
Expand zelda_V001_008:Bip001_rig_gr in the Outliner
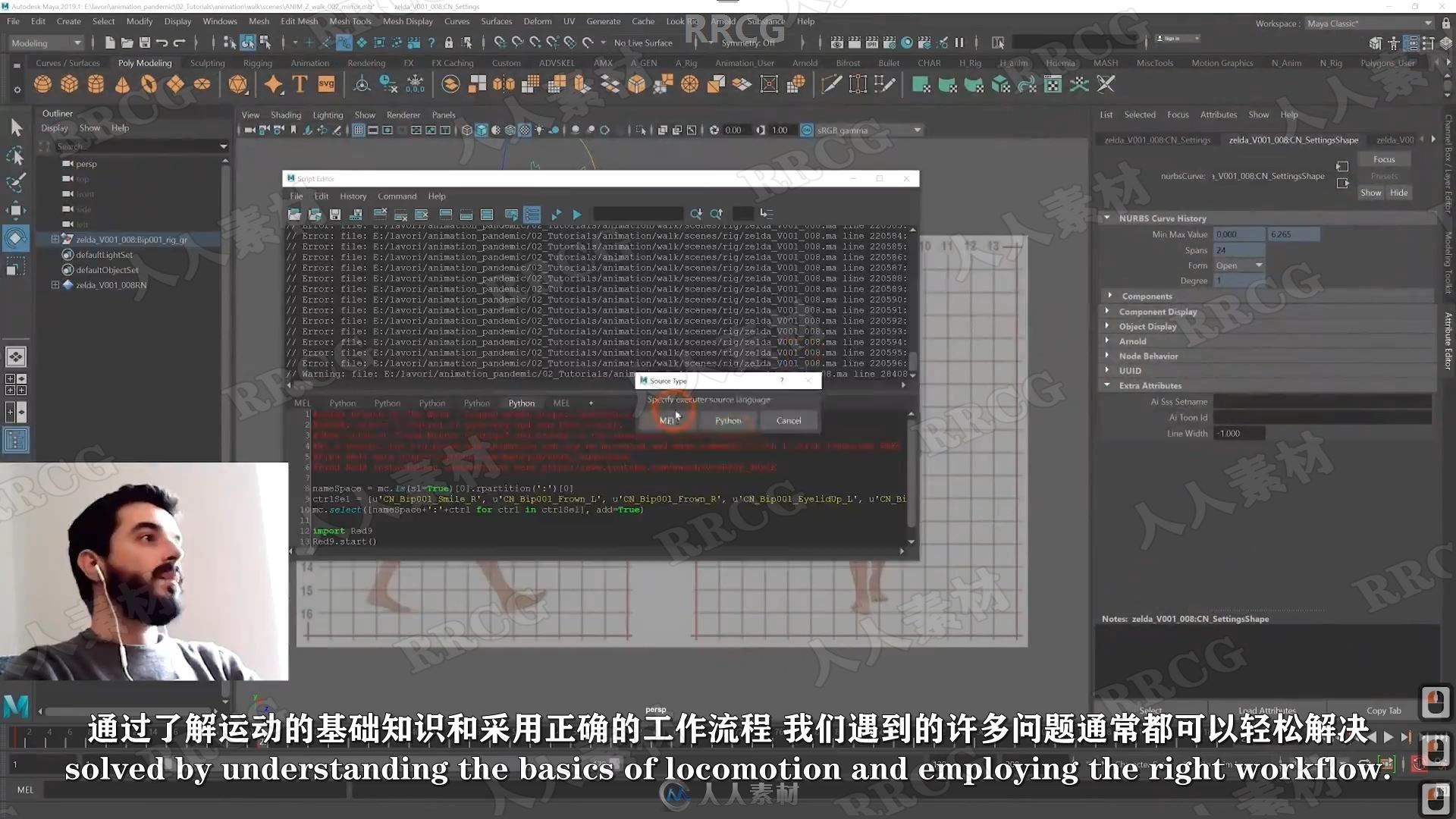55,240
